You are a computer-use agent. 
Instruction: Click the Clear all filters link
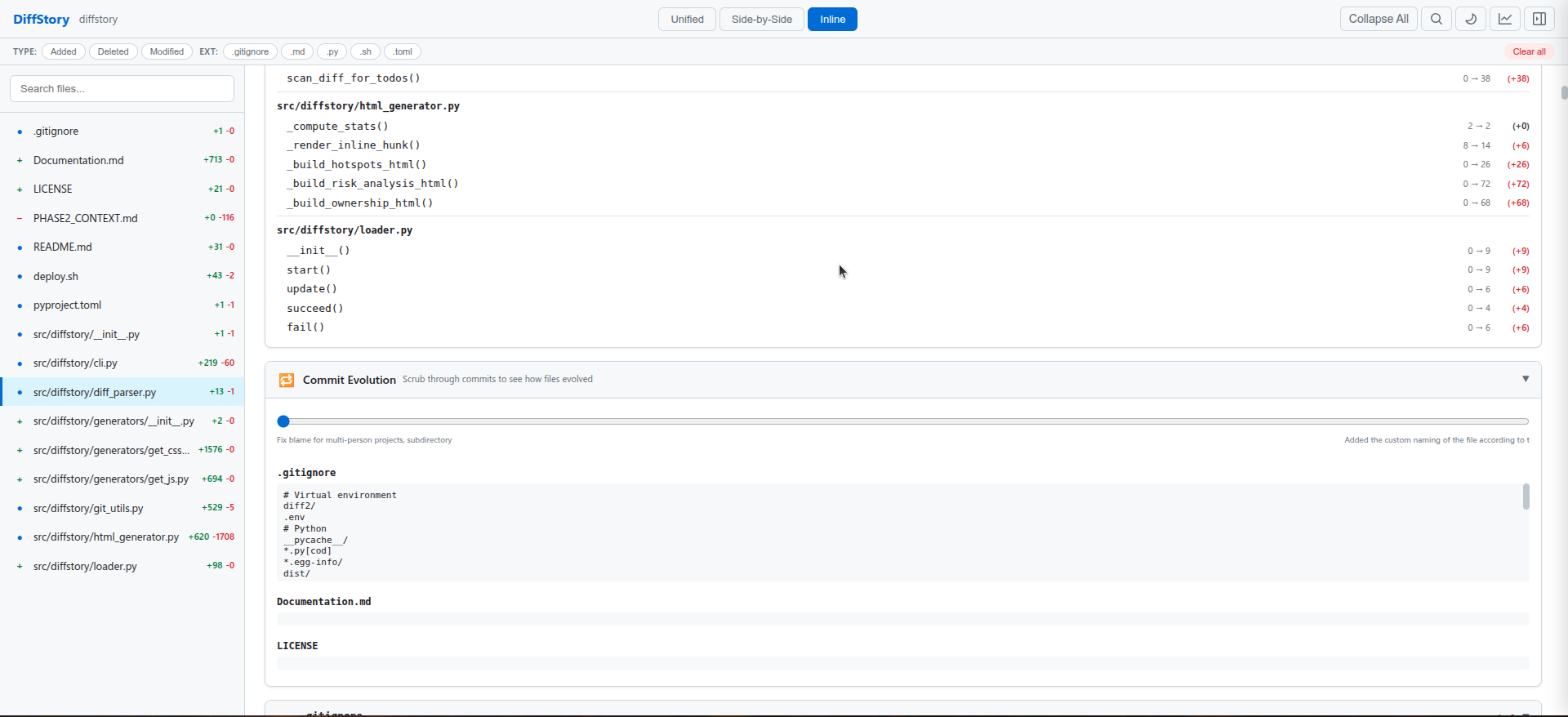1529,51
